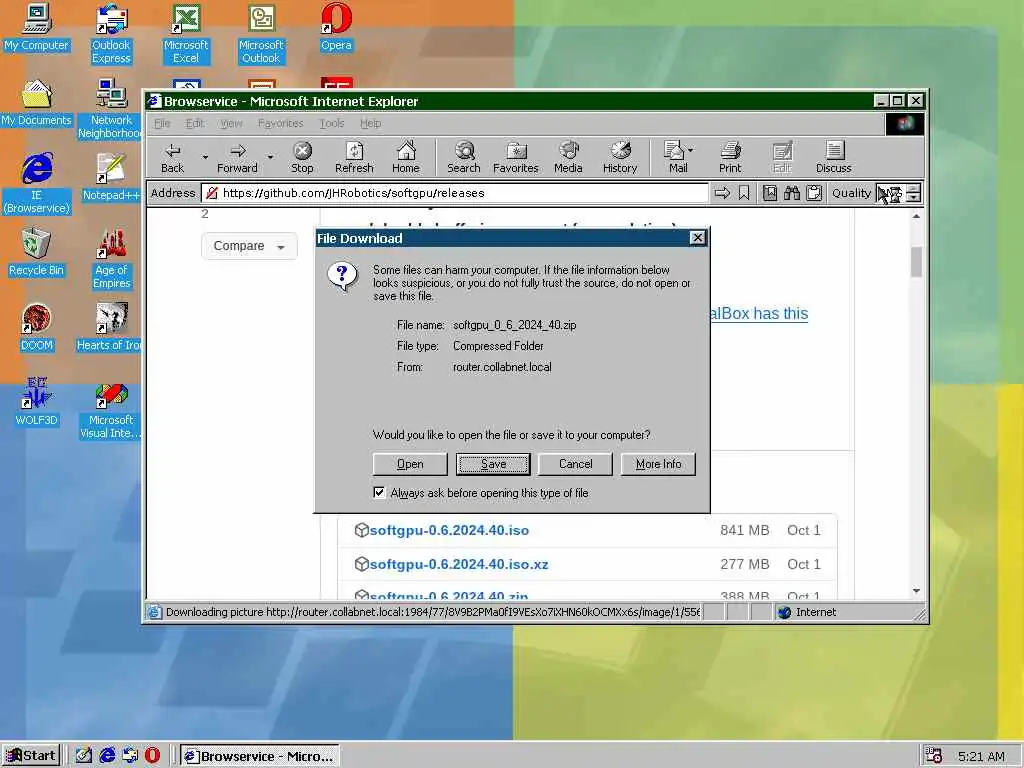Click Save in File Download dialog
Image resolution: width=1024 pixels, height=768 pixels.
(493, 464)
